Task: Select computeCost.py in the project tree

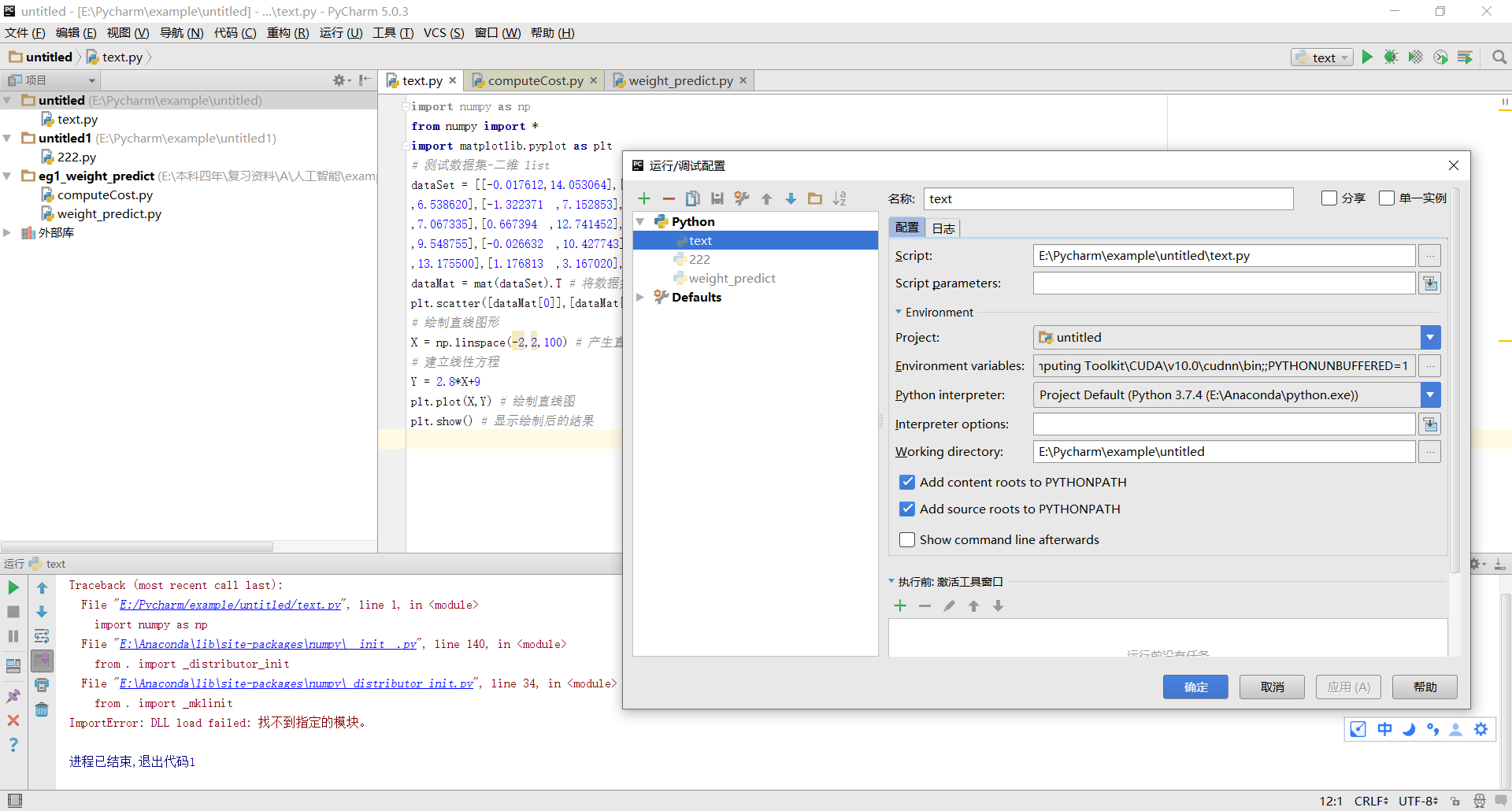Action: pyautogui.click(x=105, y=195)
